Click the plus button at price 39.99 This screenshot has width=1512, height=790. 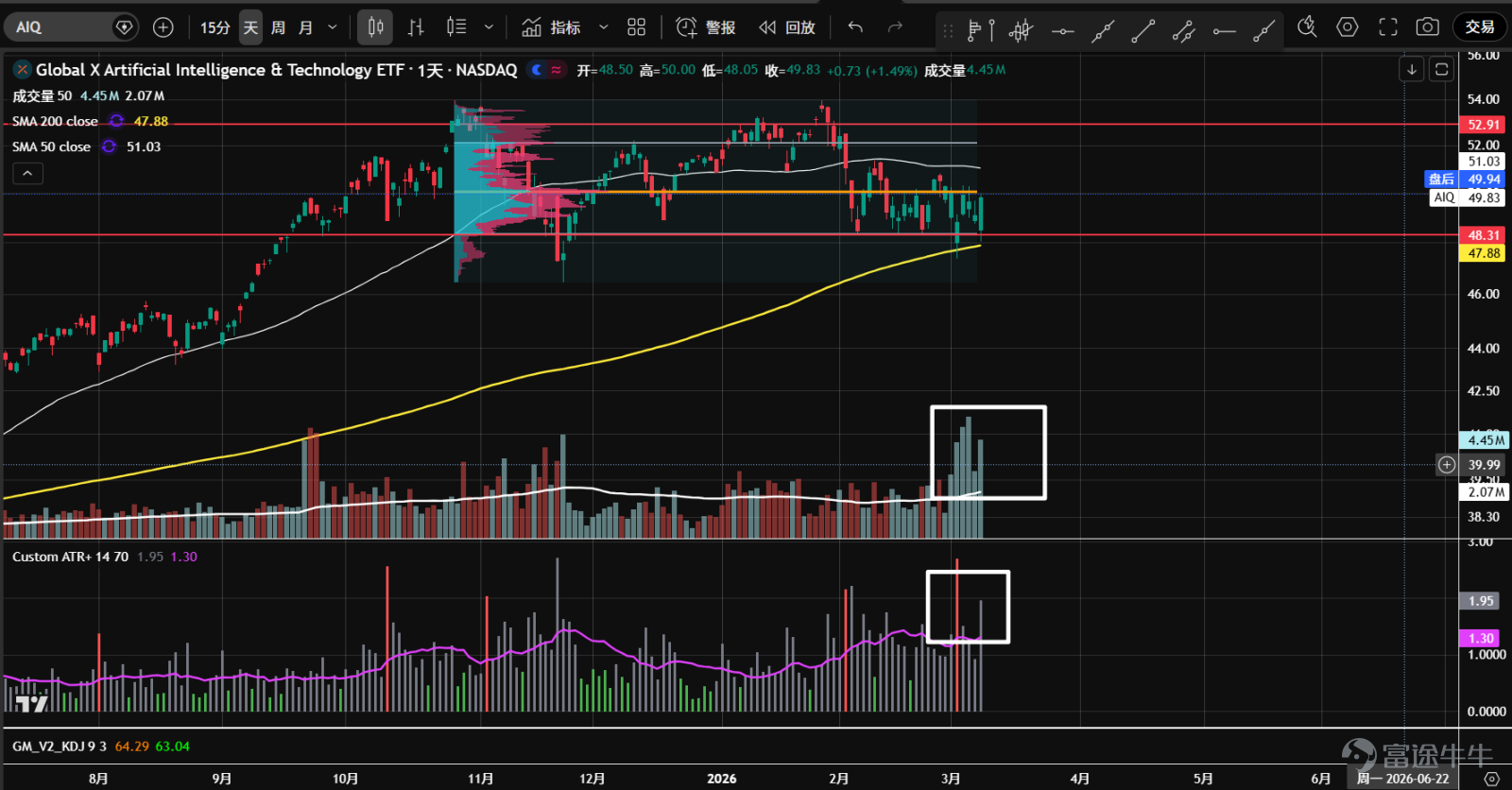click(1447, 464)
